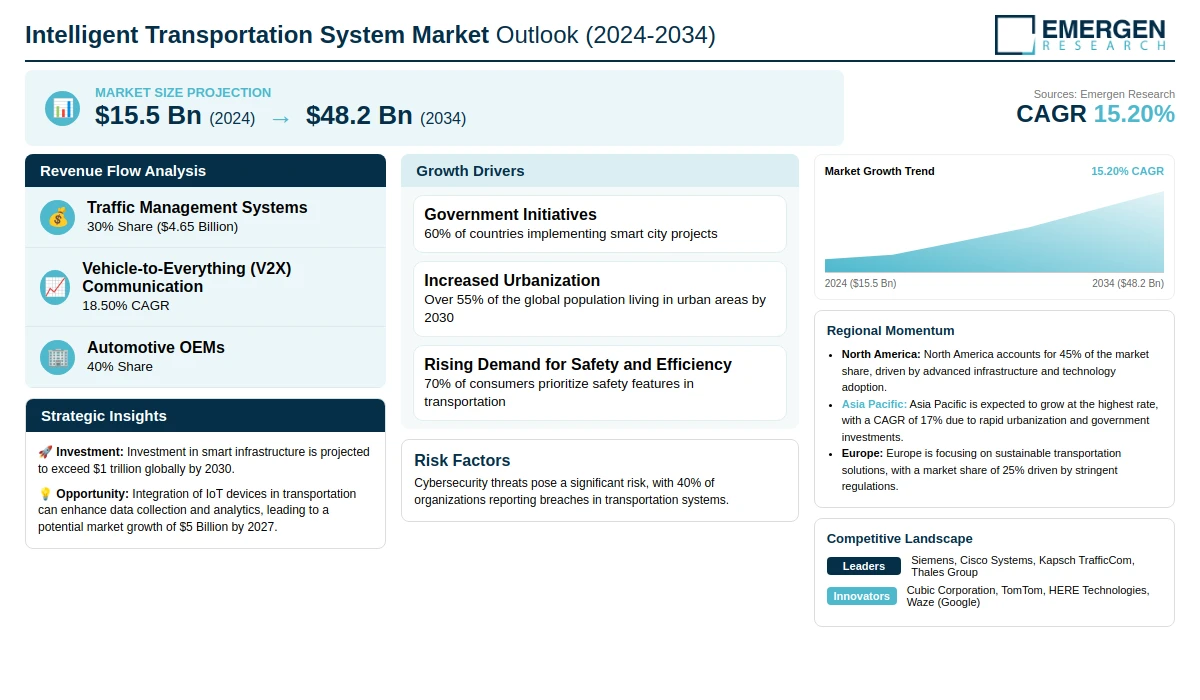Click the CAGR 15.20% figure at top right

[1095, 114]
